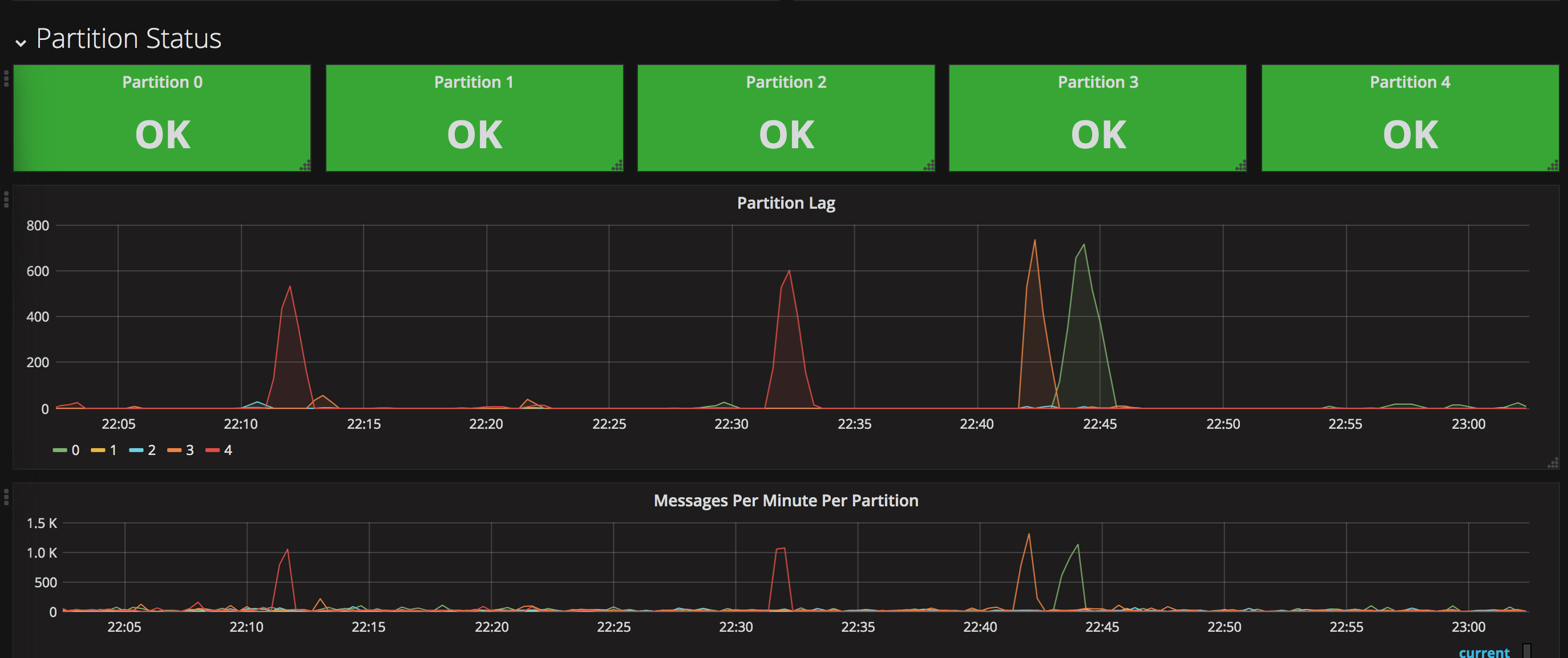The image size is (1568, 658).
Task: Open the Partition 0 panel title menu
Action: point(162,82)
